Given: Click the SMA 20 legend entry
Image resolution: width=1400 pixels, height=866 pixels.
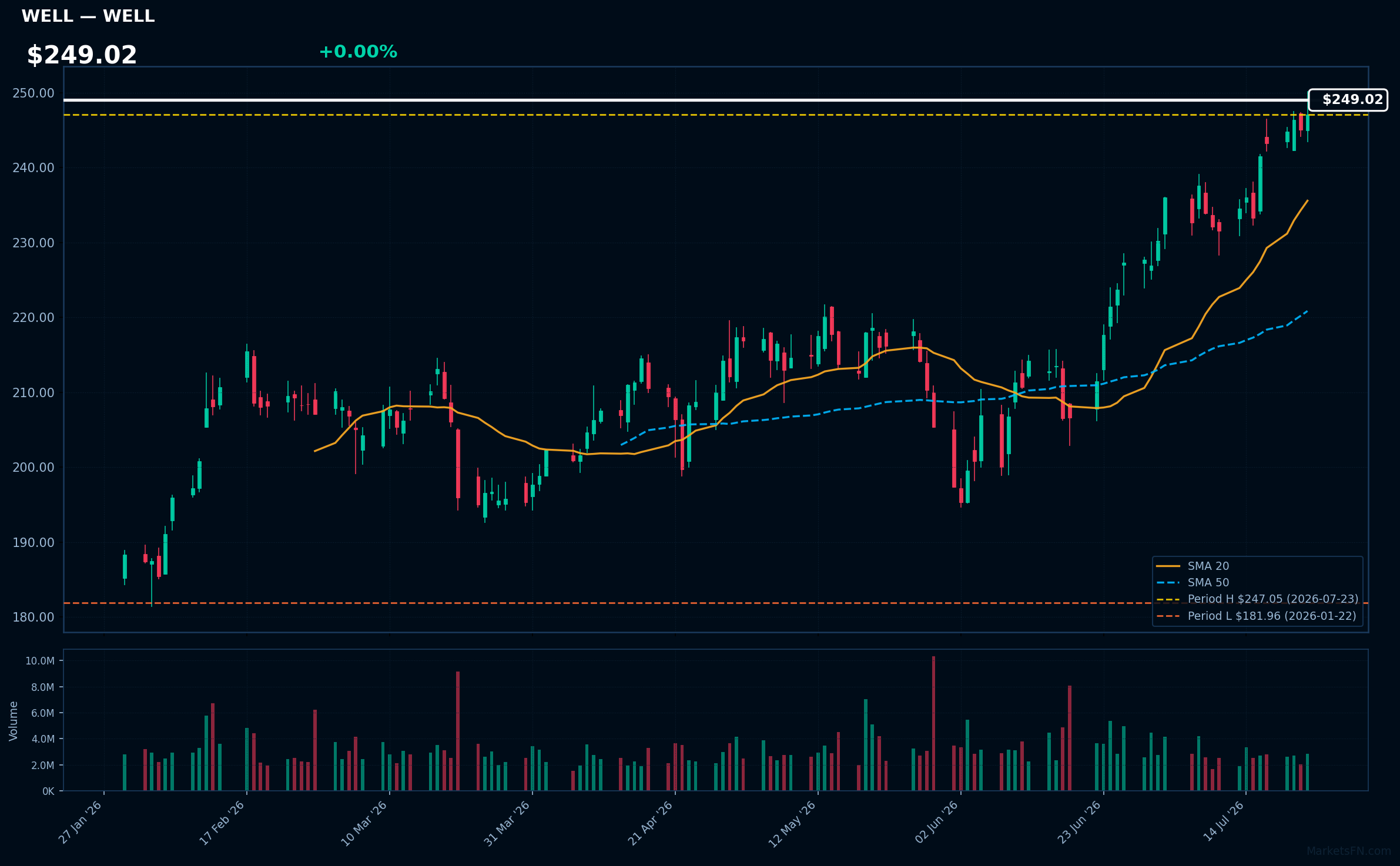Looking at the screenshot, I should point(1193,566).
